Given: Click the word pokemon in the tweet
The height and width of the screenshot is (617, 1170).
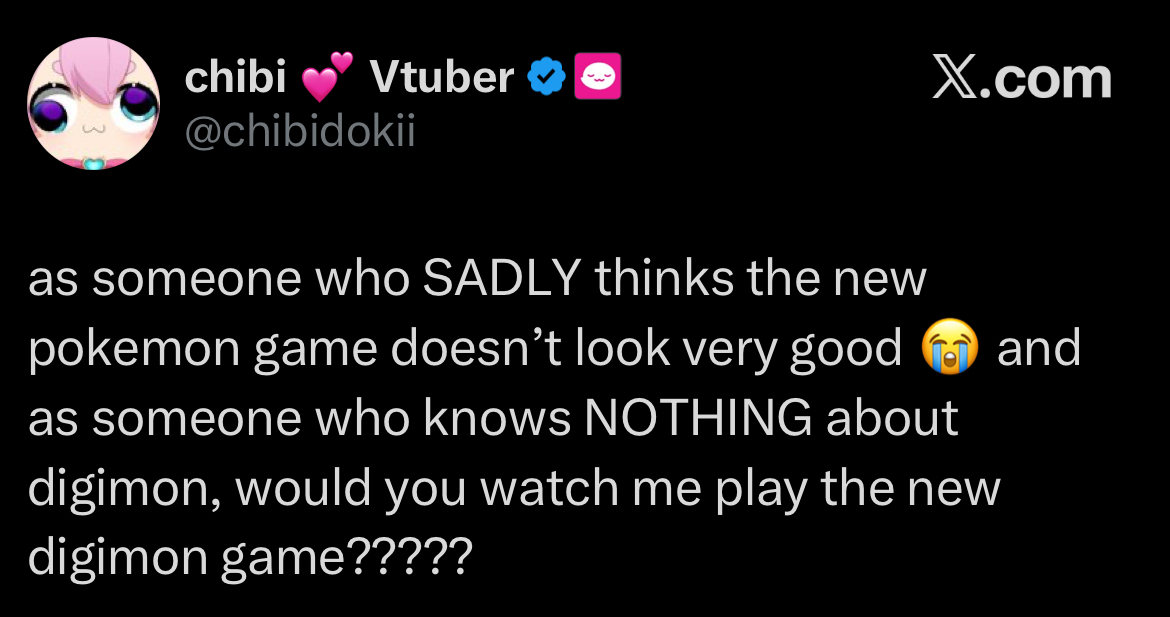Looking at the screenshot, I should (135, 349).
